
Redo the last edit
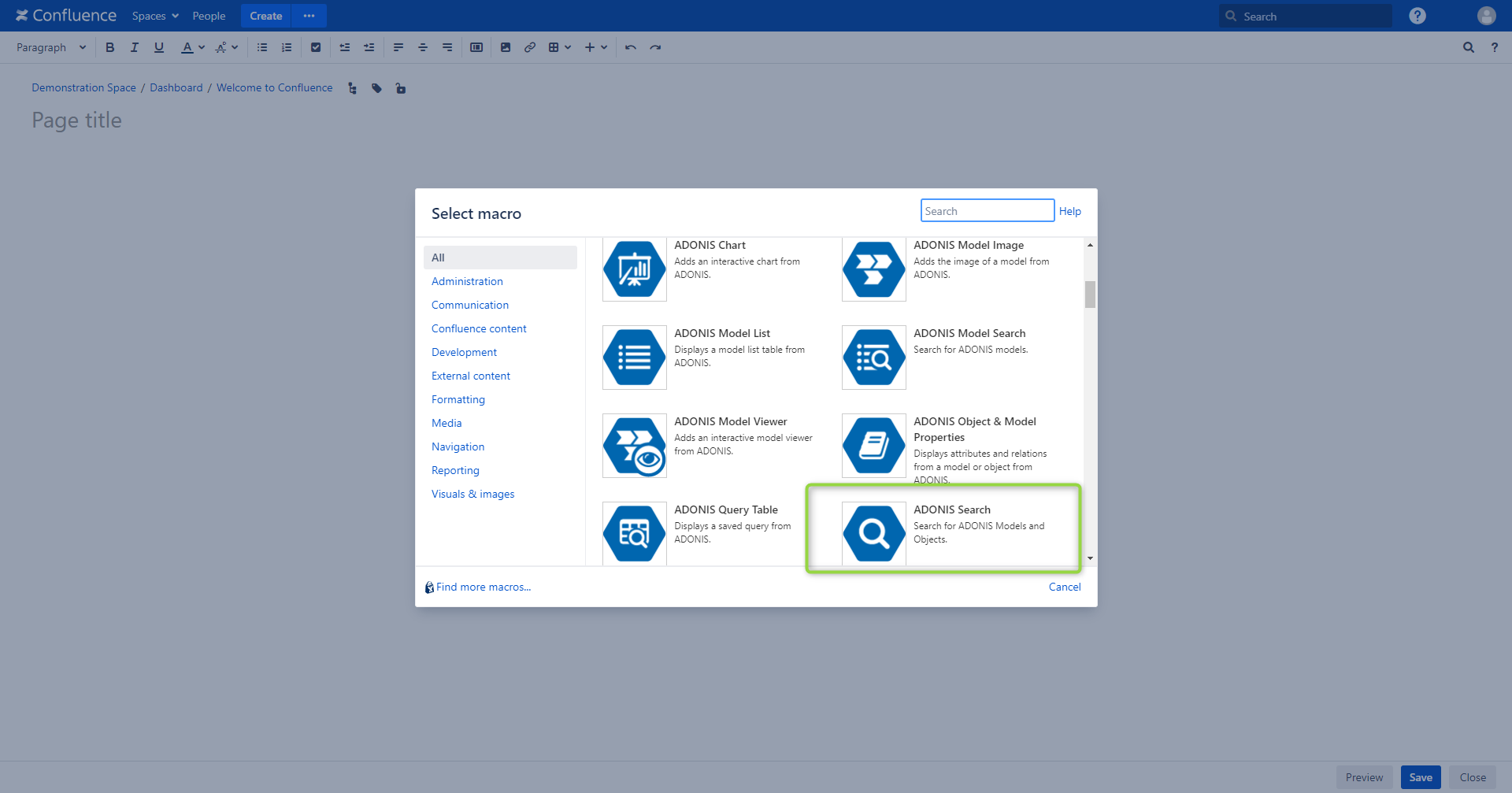click(x=655, y=47)
